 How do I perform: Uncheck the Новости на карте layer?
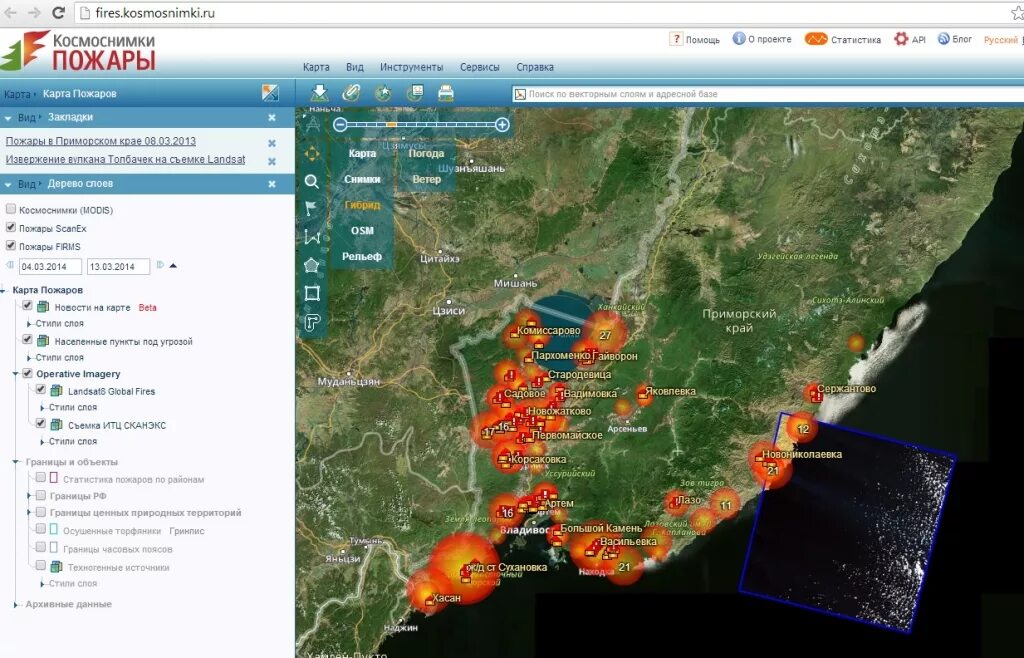(x=27, y=306)
